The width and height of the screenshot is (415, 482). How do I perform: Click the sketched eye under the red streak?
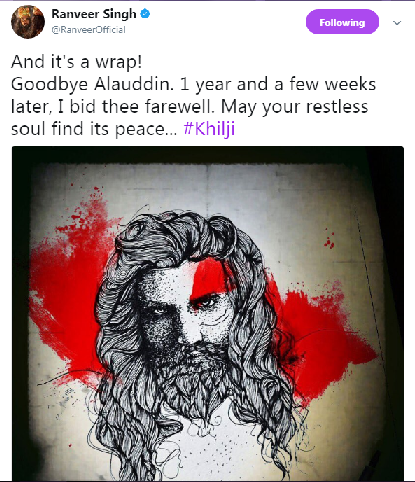(208, 303)
